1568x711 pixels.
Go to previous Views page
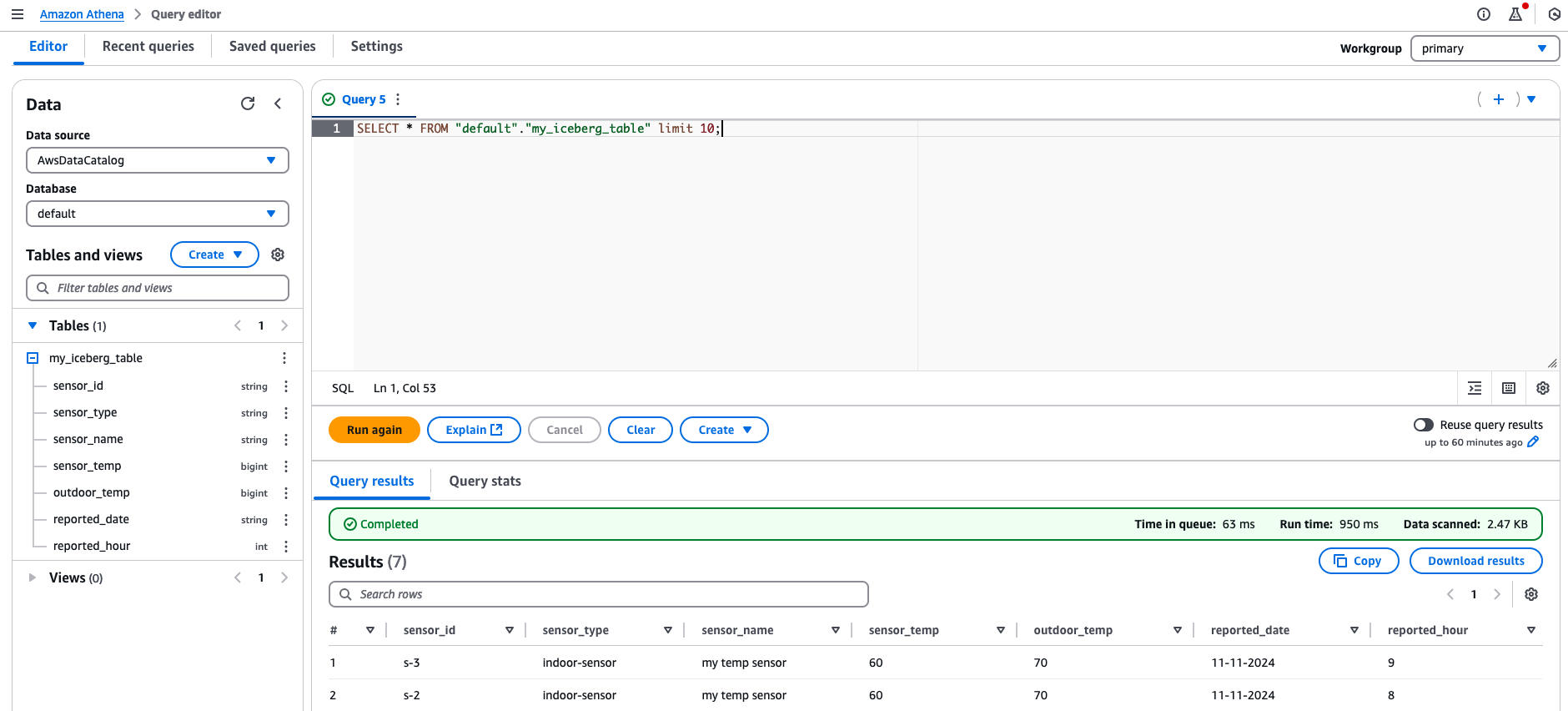coord(238,577)
